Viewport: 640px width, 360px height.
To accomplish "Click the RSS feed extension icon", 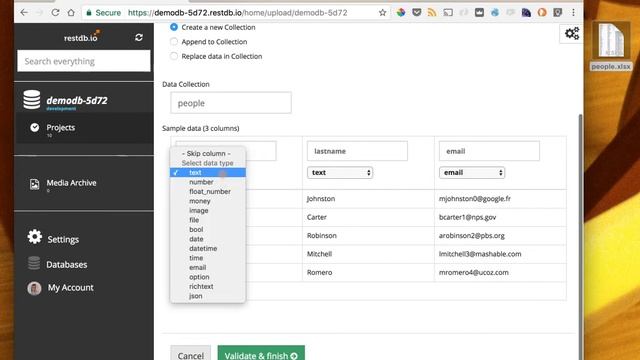I will click(432, 13).
